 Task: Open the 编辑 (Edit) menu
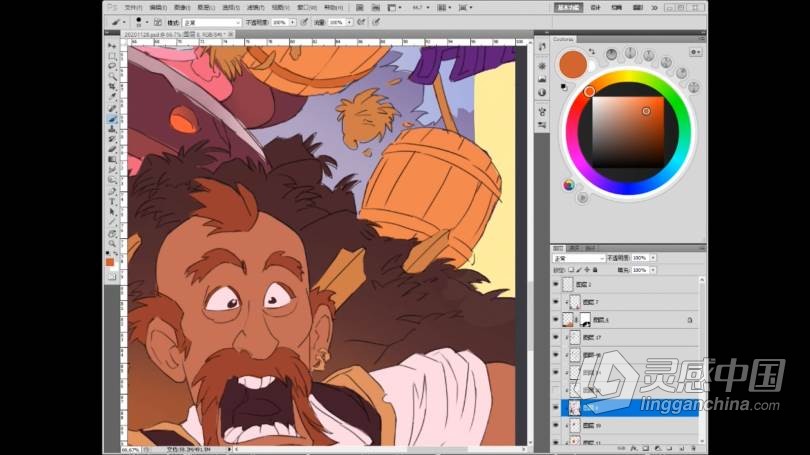[158, 8]
